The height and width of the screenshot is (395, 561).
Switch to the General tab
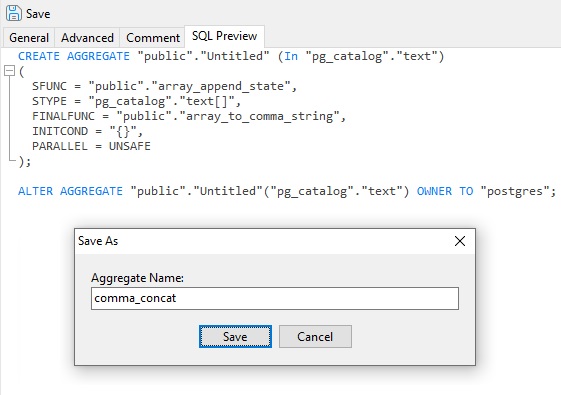click(x=29, y=38)
